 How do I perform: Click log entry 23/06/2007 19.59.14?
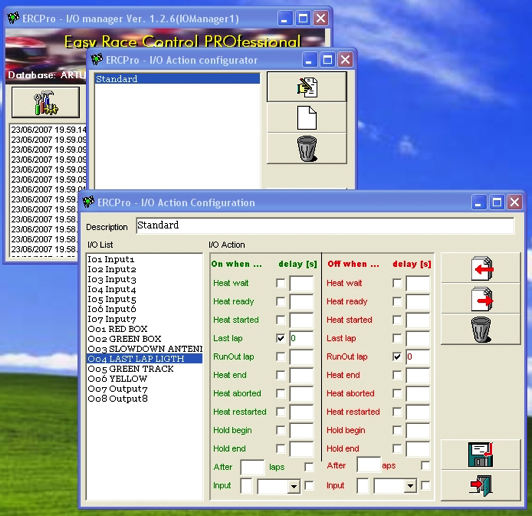[48, 130]
